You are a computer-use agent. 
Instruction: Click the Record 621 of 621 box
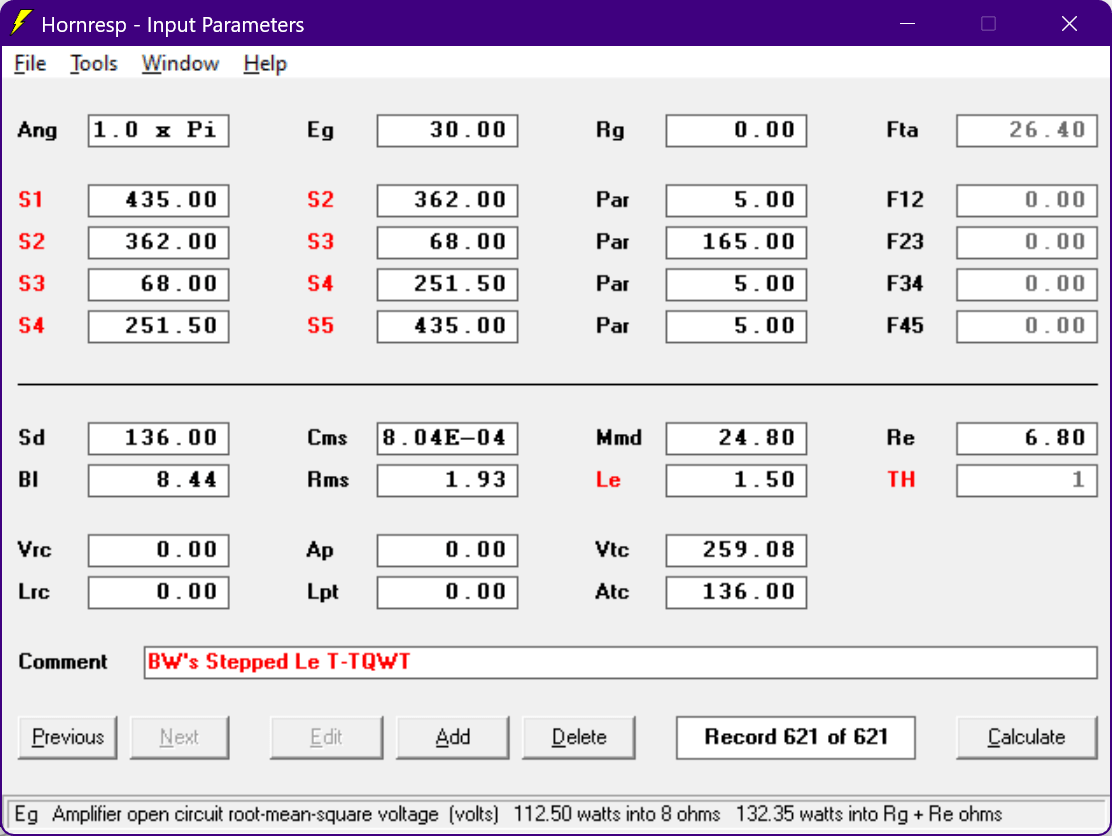(796, 737)
